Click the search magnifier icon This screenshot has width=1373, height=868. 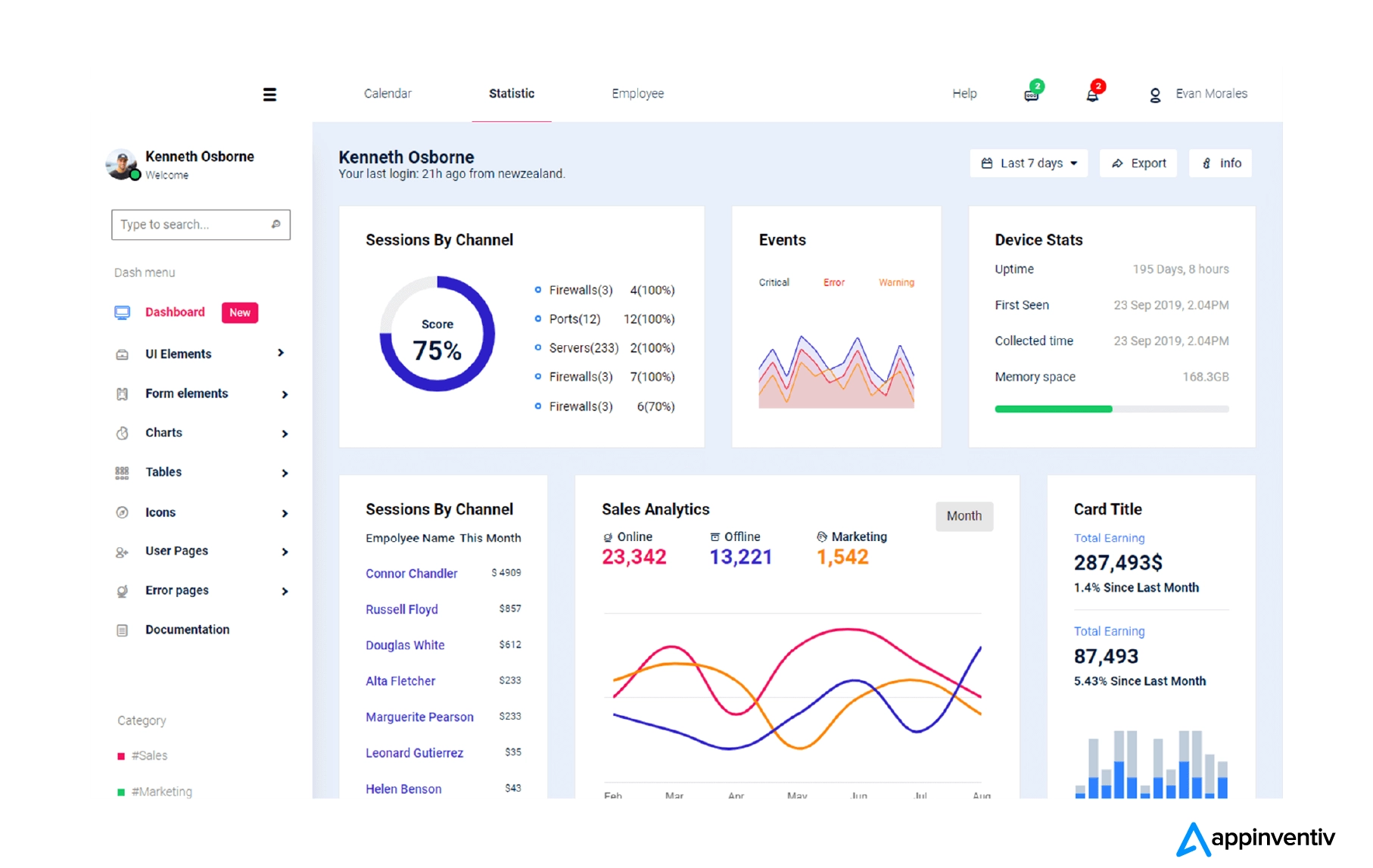click(276, 224)
